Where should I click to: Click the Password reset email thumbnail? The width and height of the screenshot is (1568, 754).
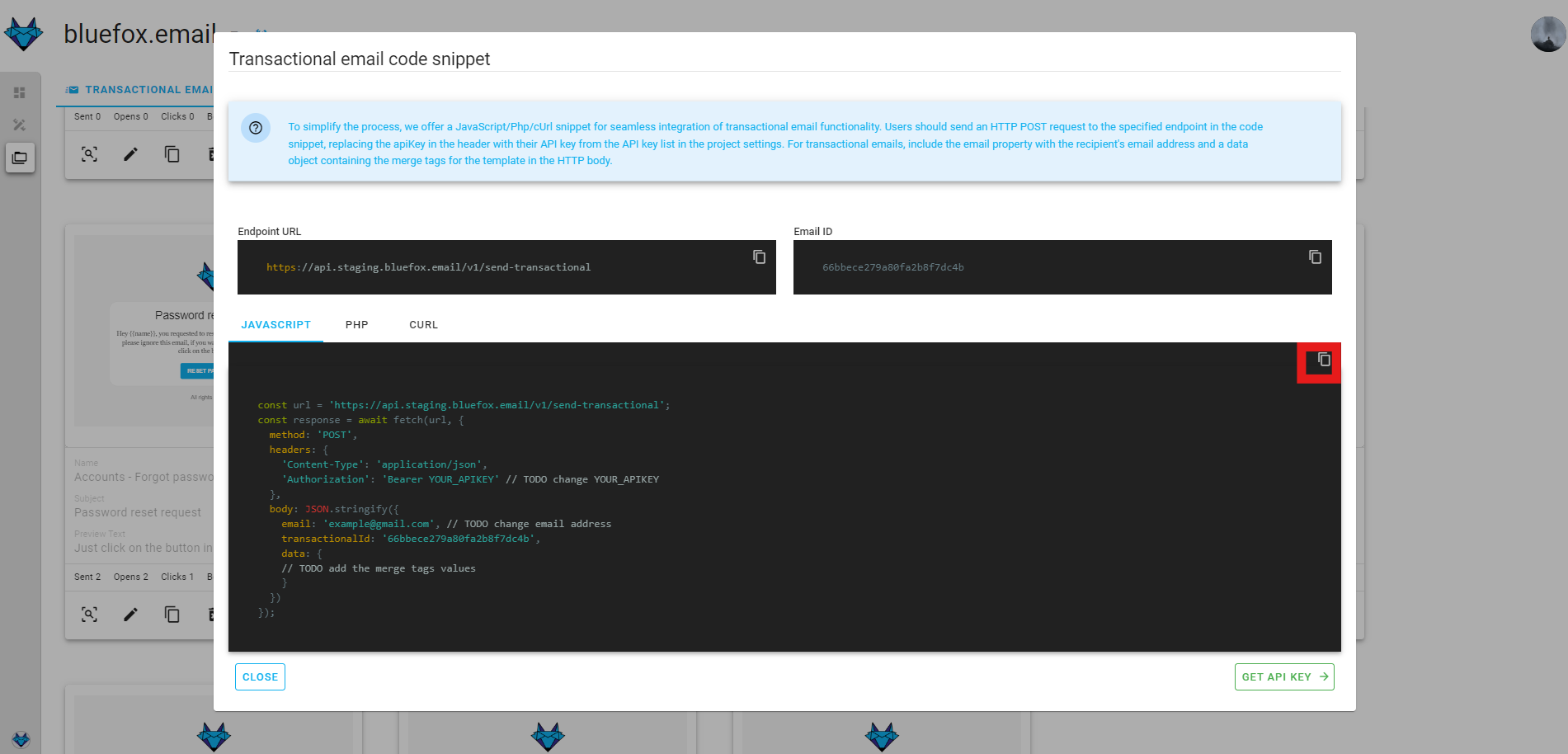point(144,330)
